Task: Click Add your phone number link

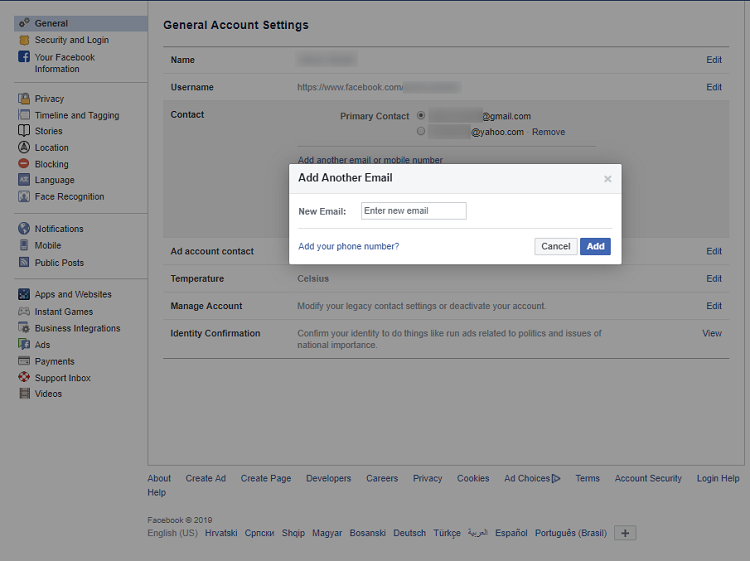Action: click(349, 246)
